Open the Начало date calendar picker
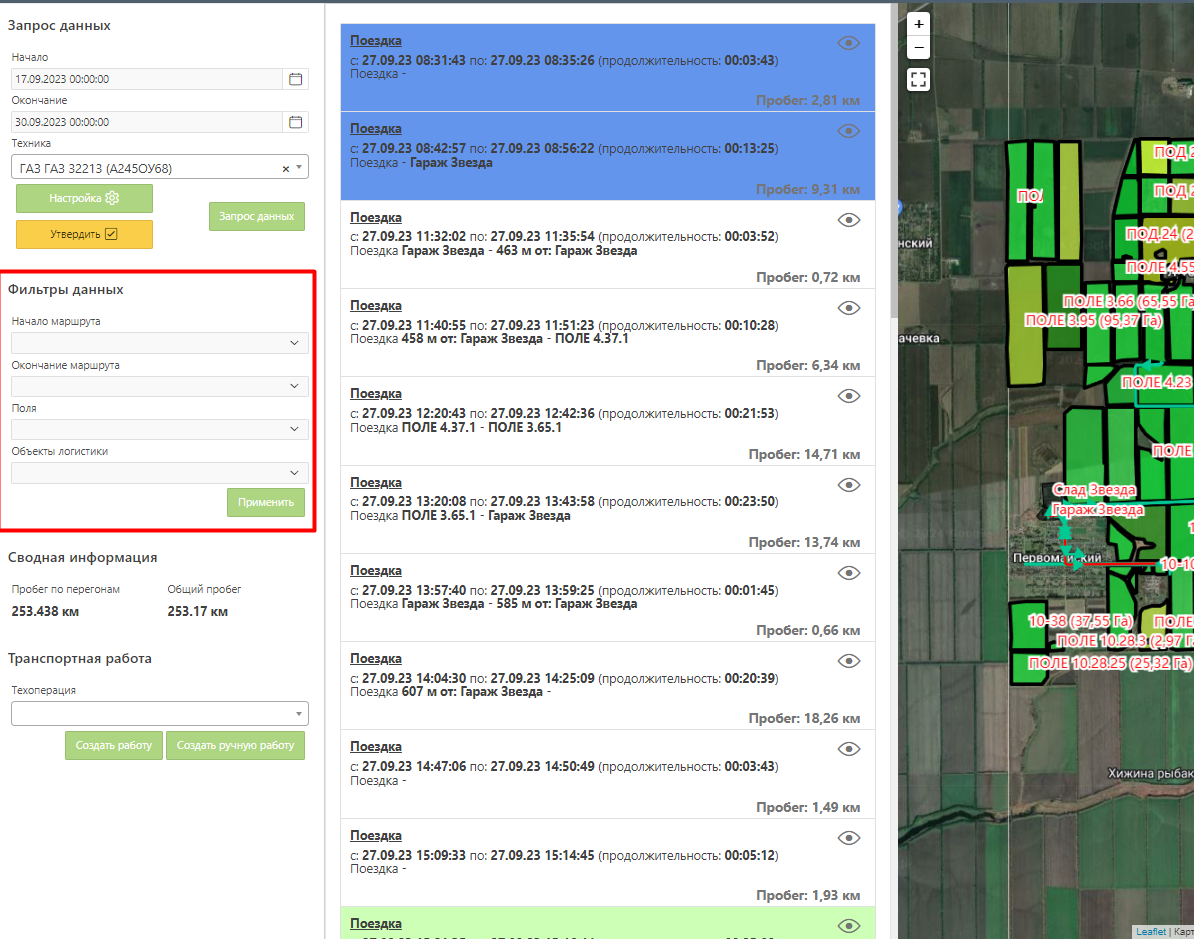1194x939 pixels. pyautogui.click(x=295, y=79)
